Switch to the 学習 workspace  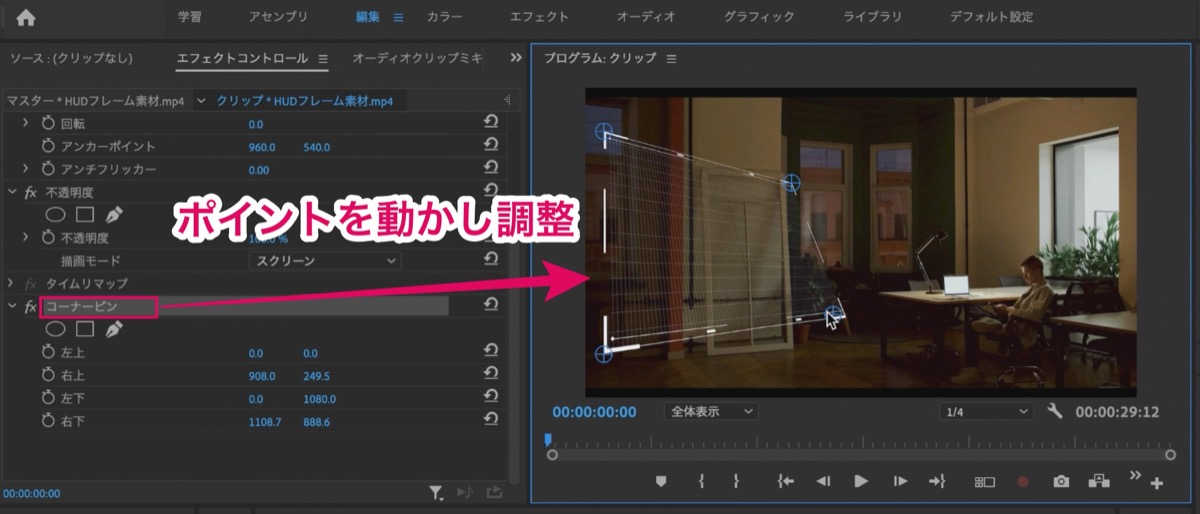click(190, 17)
